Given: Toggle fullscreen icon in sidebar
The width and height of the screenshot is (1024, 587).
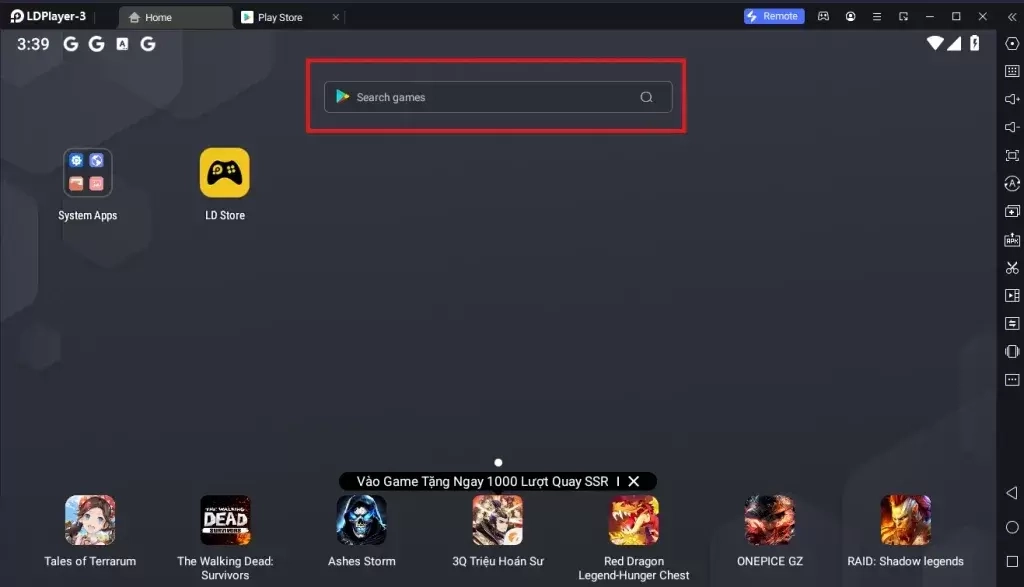Looking at the screenshot, I should point(1012,155).
